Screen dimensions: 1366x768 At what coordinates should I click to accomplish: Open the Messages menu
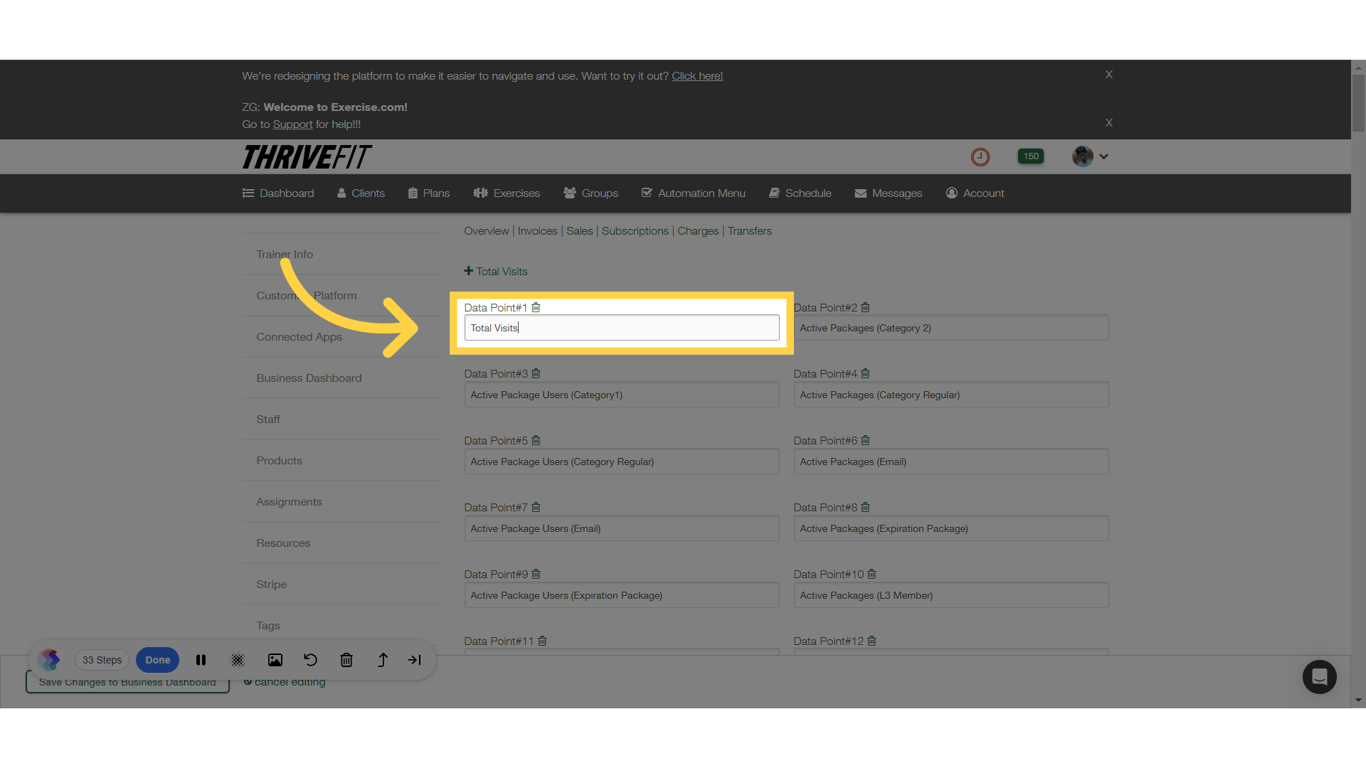pos(888,193)
